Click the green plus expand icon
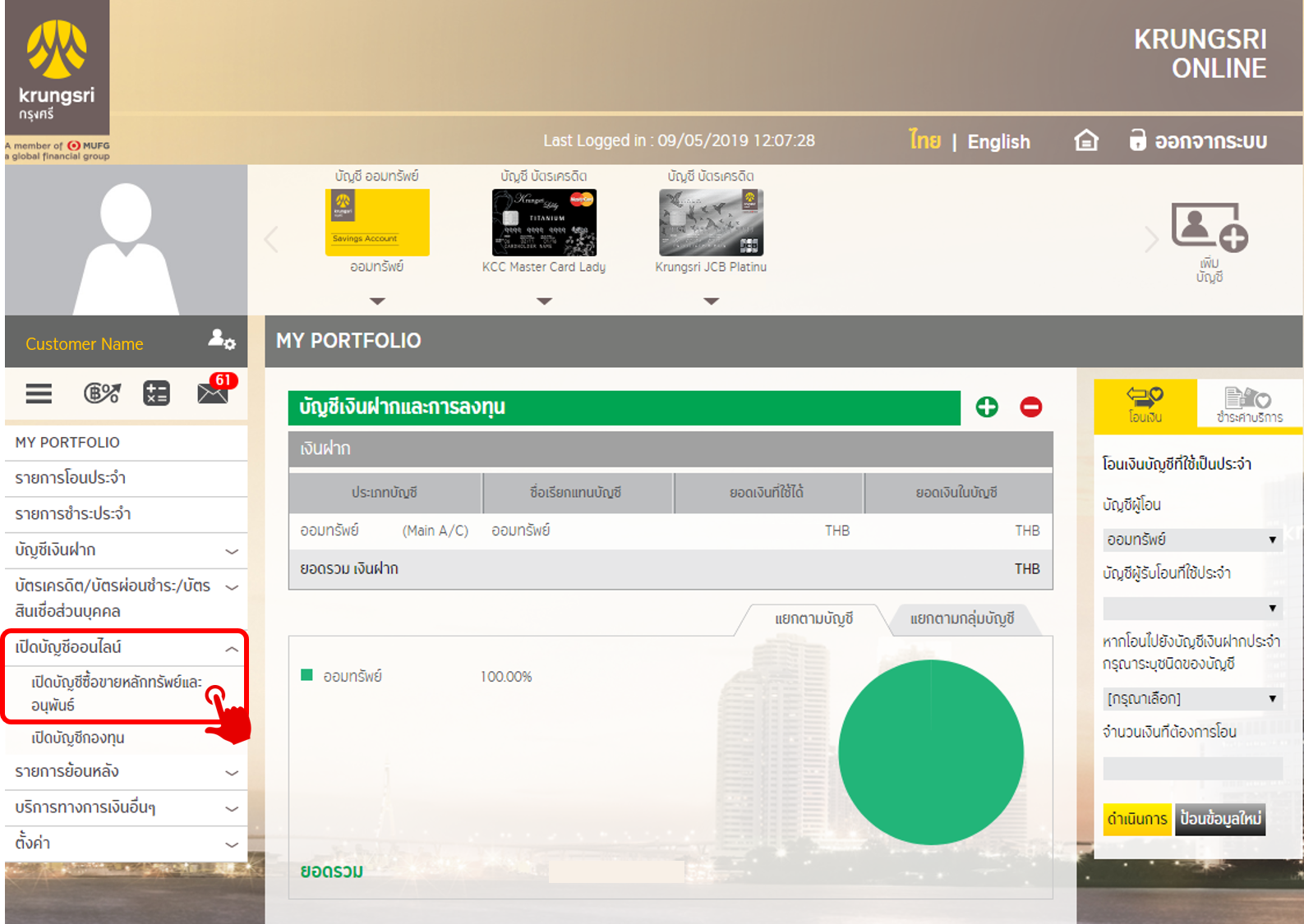The height and width of the screenshot is (924, 1304). tap(987, 407)
